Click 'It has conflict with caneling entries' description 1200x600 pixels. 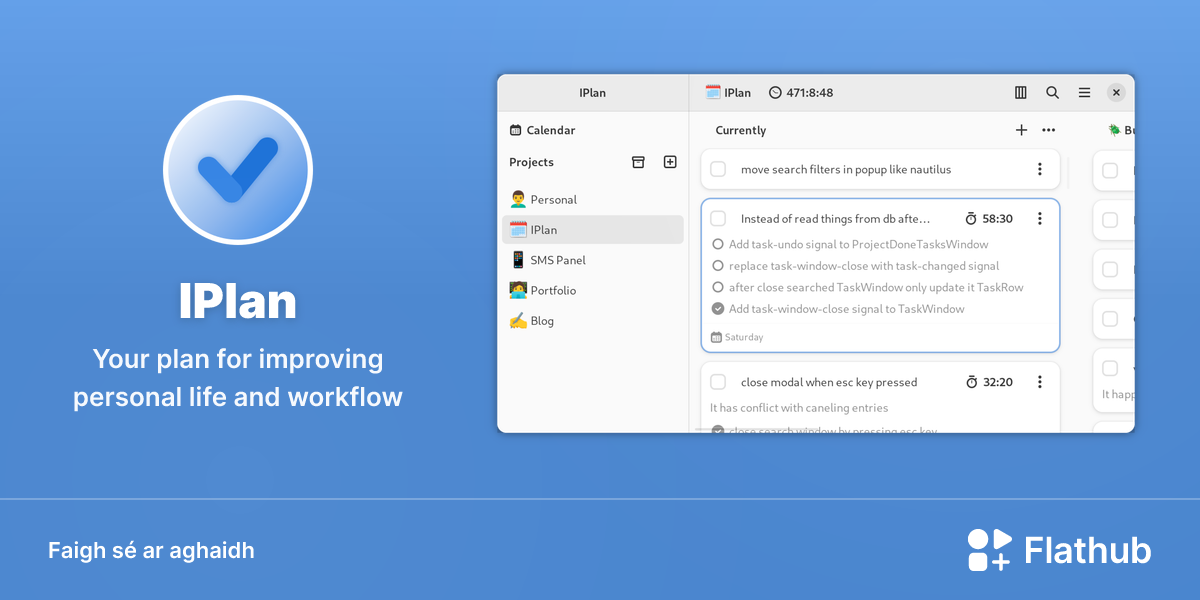pyautogui.click(x=799, y=408)
